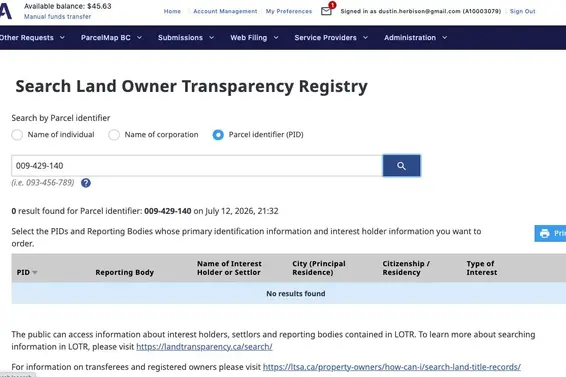Select Parcel identifier (PID) radio option

pyautogui.click(x=218, y=135)
